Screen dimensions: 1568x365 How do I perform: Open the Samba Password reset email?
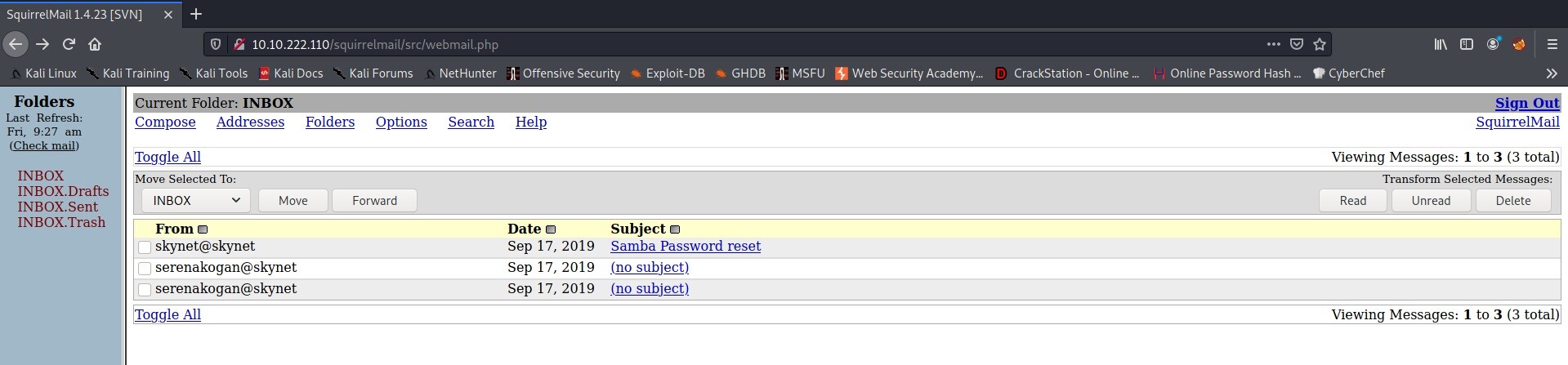pyautogui.click(x=685, y=246)
